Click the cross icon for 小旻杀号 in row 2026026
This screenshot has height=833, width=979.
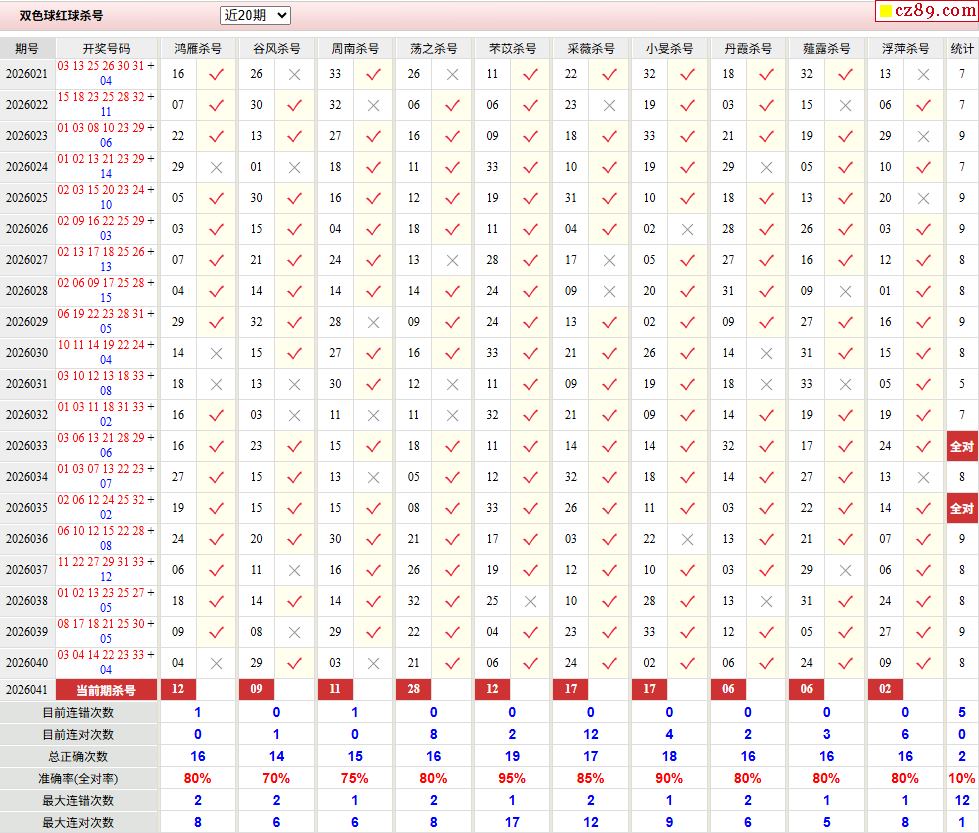pyautogui.click(x=687, y=229)
